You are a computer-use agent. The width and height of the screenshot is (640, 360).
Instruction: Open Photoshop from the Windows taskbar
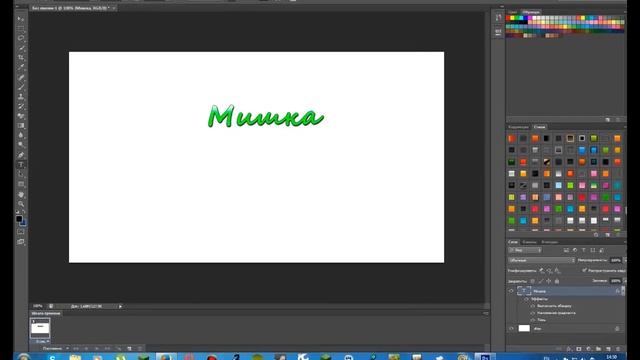tap(485, 357)
